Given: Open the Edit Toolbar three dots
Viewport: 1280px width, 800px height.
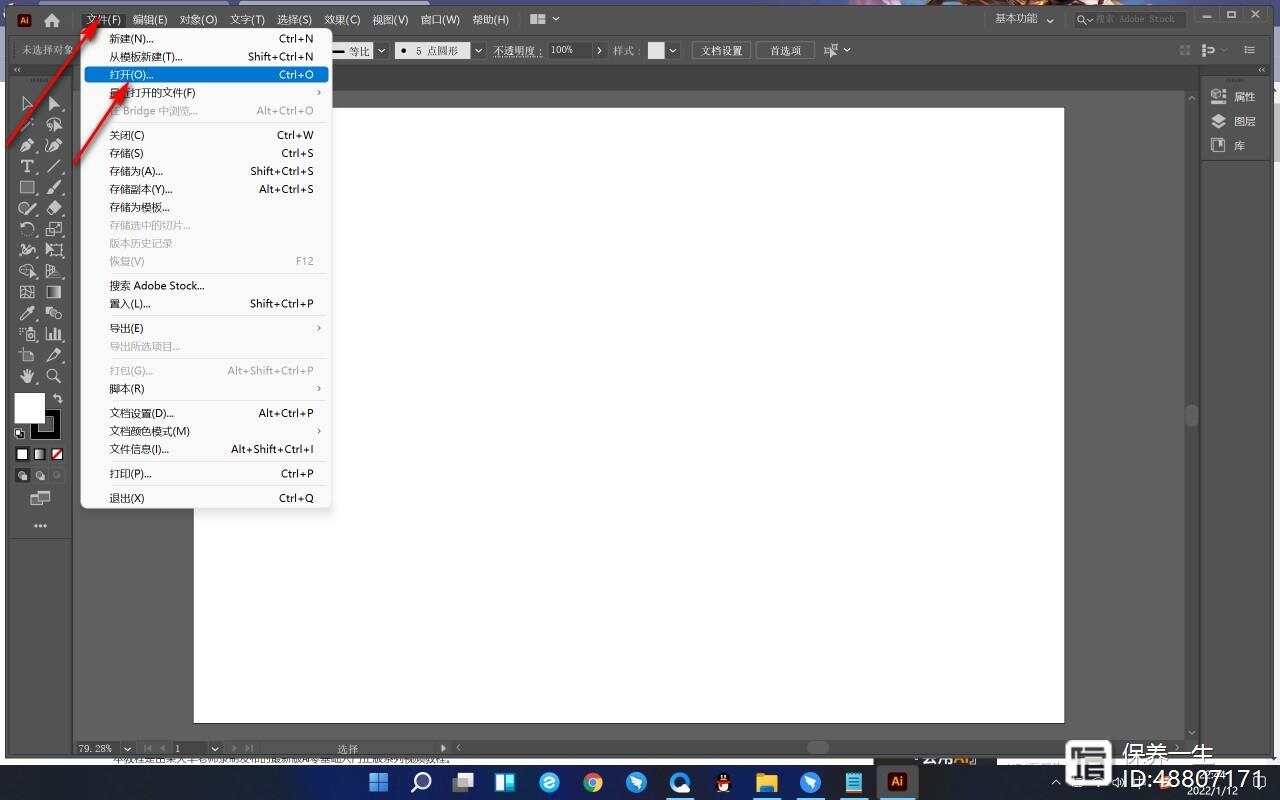Looking at the screenshot, I should pos(40,526).
